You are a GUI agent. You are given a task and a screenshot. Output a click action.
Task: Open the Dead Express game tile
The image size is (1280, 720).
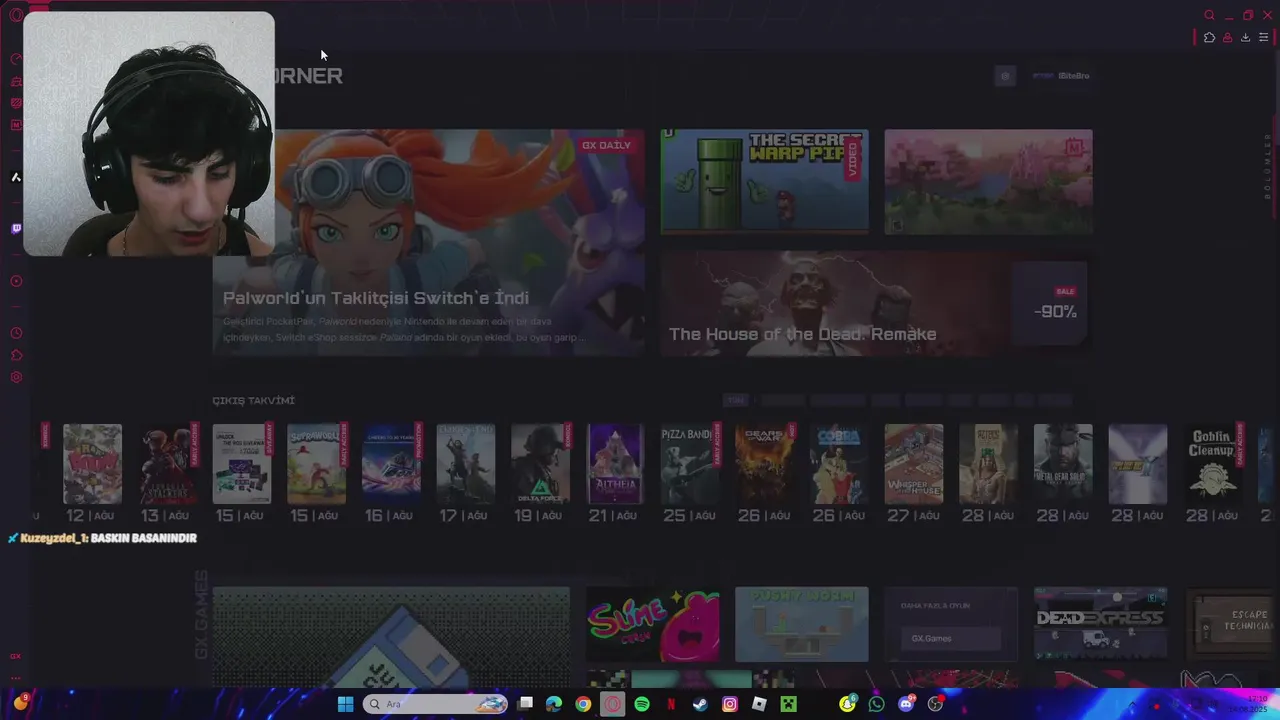[x=1100, y=623]
